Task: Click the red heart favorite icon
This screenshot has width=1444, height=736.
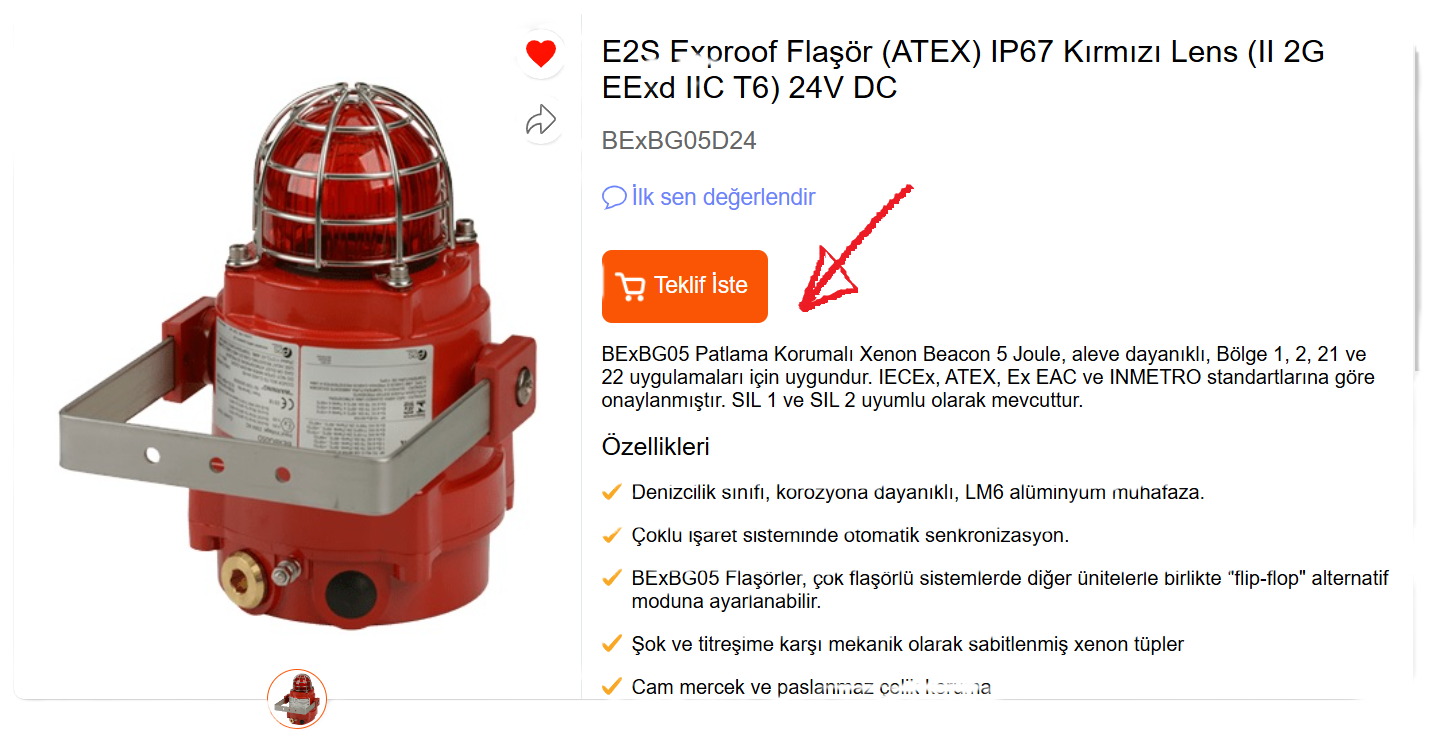Action: (541, 53)
